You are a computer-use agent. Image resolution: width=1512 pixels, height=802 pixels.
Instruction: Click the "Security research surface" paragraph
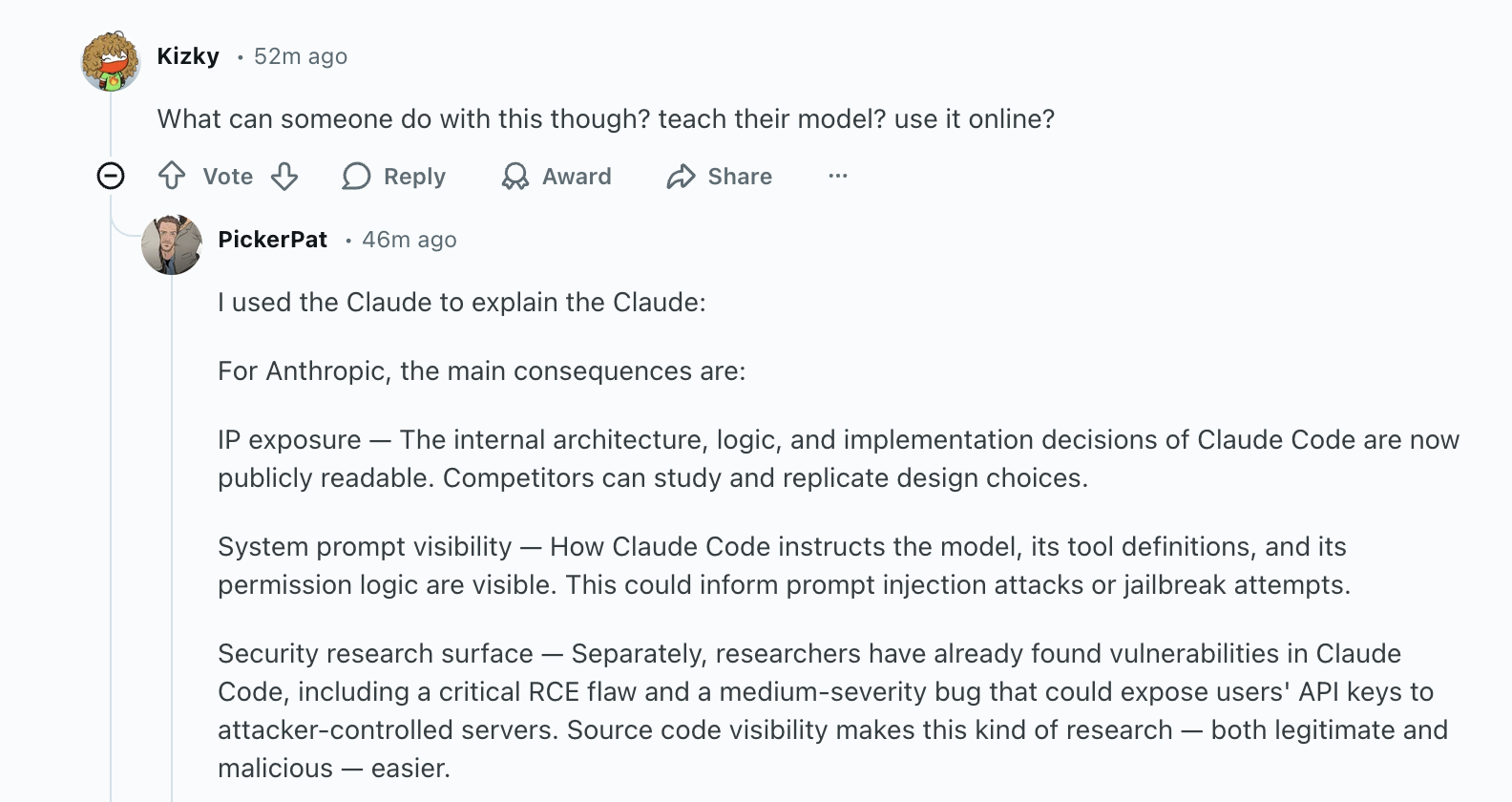point(832,710)
